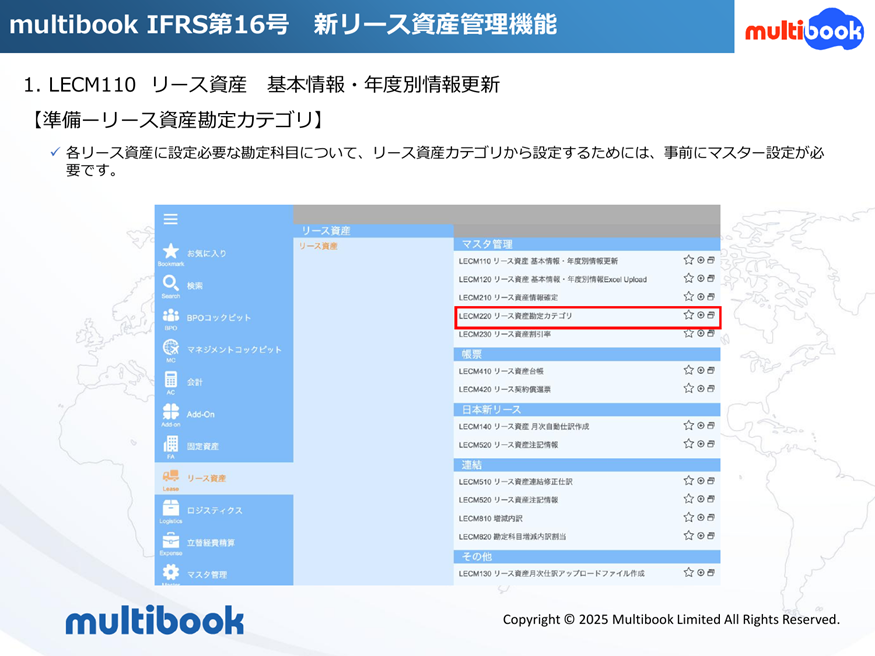Click new-window icon in LECM820 row

(x=711, y=536)
